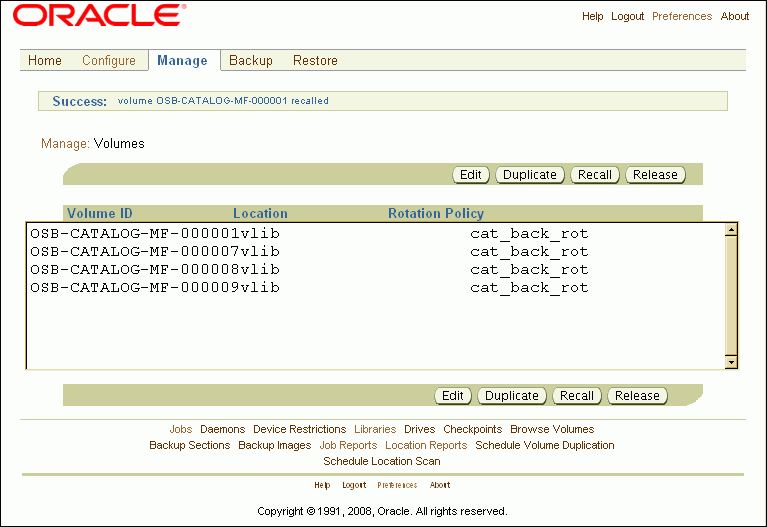
Task: Click the success message about recalled volume
Action: point(223,101)
